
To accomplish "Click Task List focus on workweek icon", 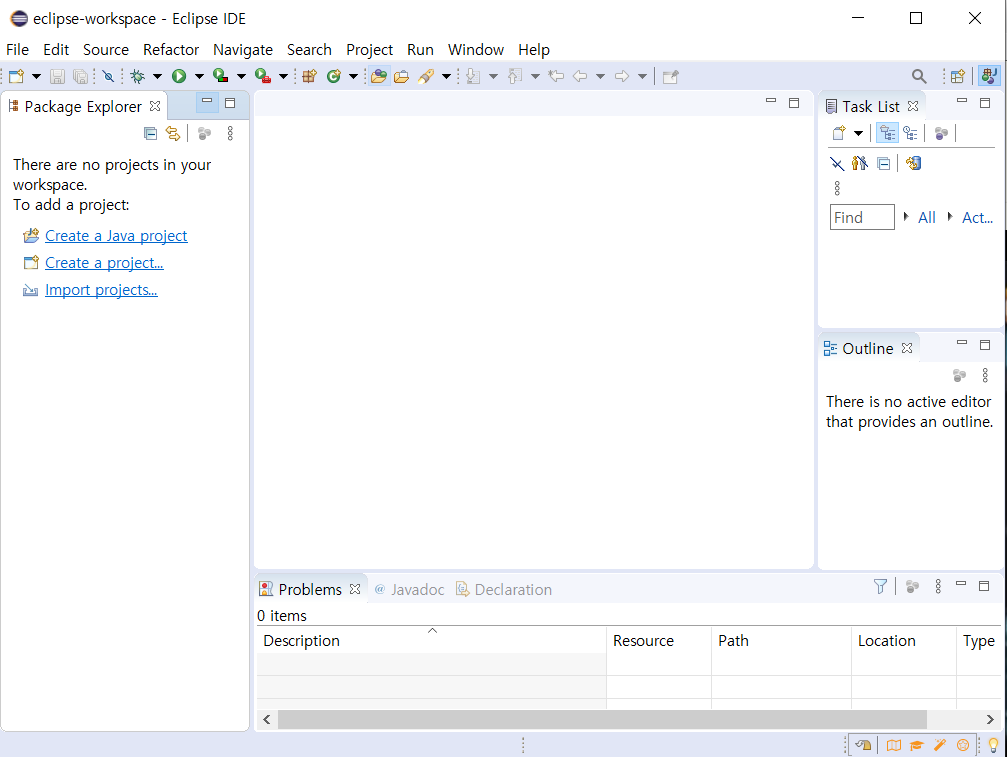I will pos(941,133).
